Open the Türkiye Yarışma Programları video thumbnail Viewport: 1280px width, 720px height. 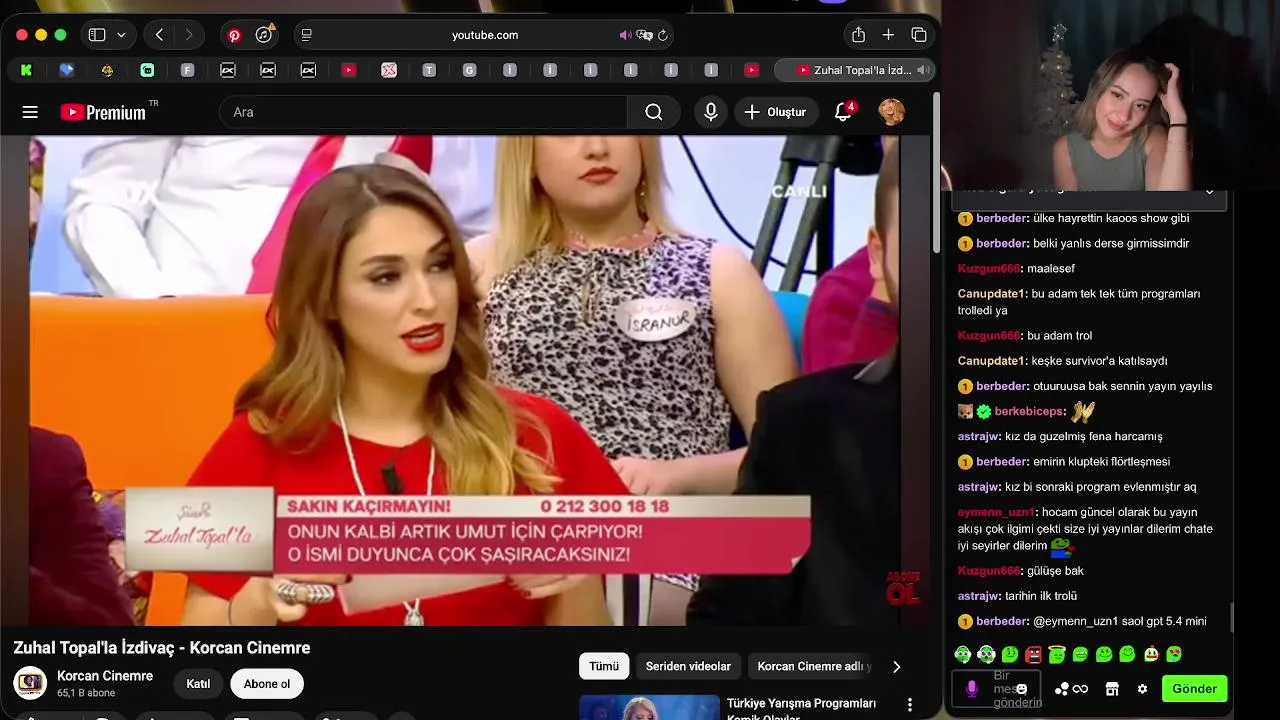coord(649,707)
